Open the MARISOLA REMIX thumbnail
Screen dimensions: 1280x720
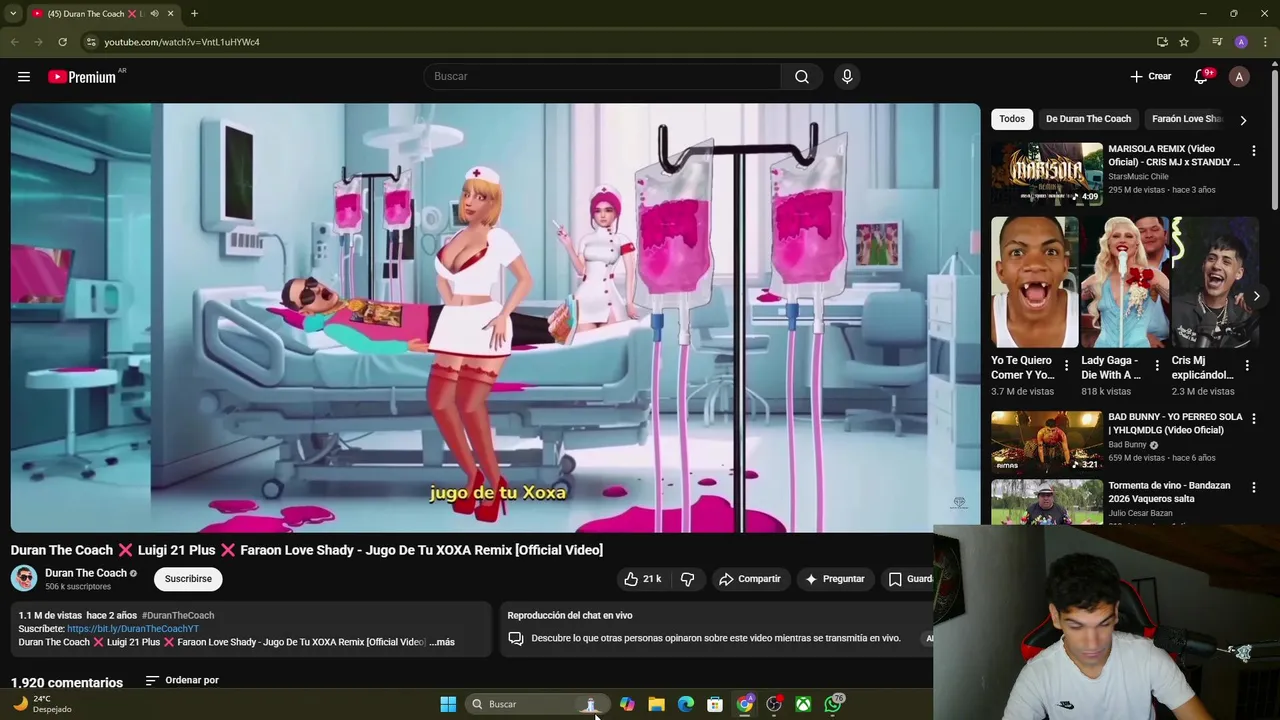(x=1047, y=173)
